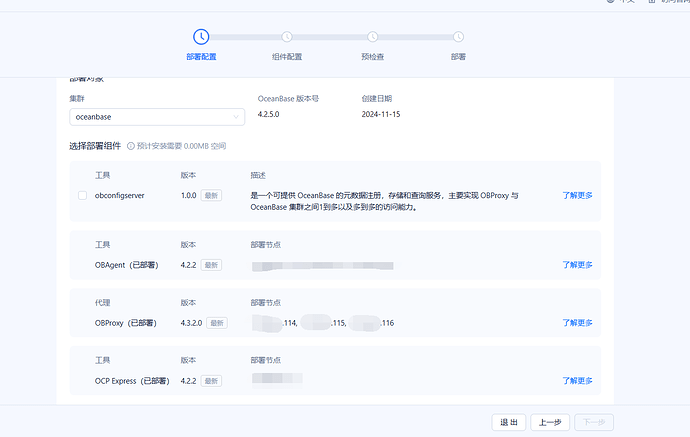Click the creation date 2024-11-15
The height and width of the screenshot is (437, 690).
pyautogui.click(x=381, y=114)
